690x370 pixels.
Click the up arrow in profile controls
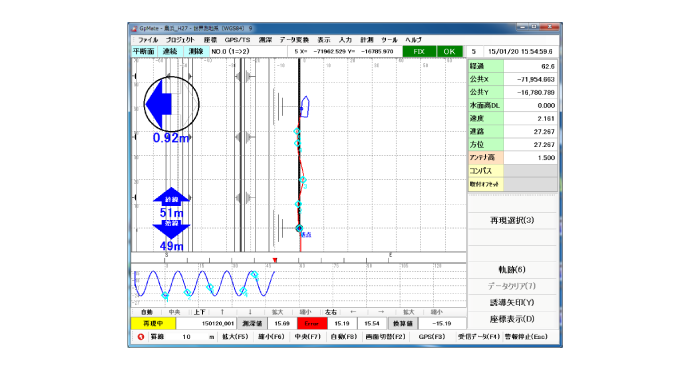click(x=222, y=312)
